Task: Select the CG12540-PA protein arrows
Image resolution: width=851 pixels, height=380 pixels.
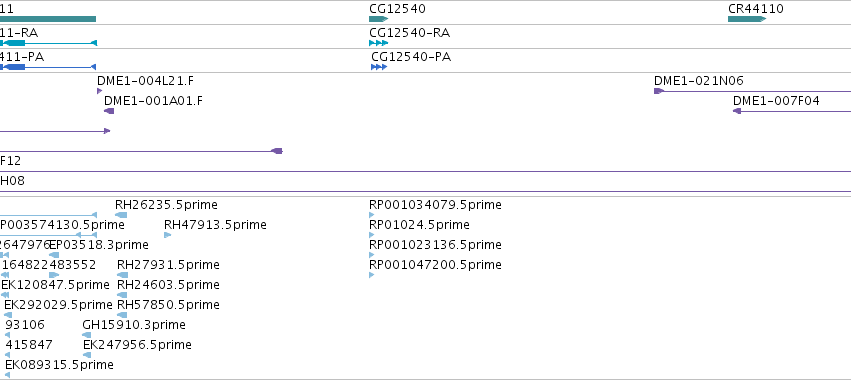Action: tap(379, 67)
